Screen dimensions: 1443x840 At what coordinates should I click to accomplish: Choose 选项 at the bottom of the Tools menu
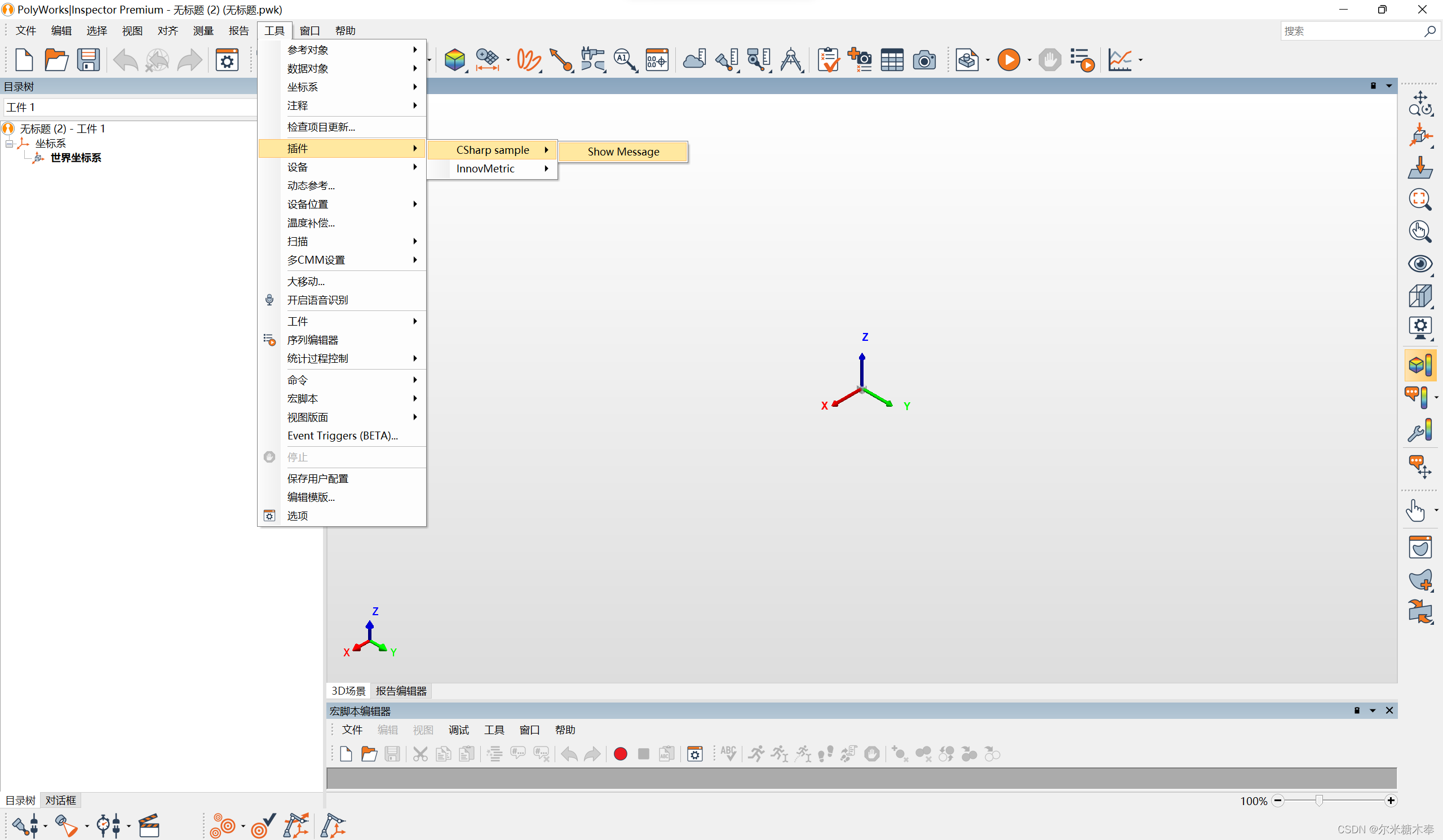(x=296, y=515)
